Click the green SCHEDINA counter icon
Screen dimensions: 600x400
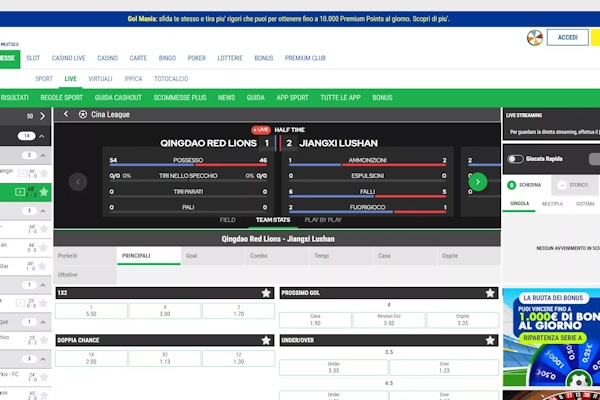click(512, 185)
